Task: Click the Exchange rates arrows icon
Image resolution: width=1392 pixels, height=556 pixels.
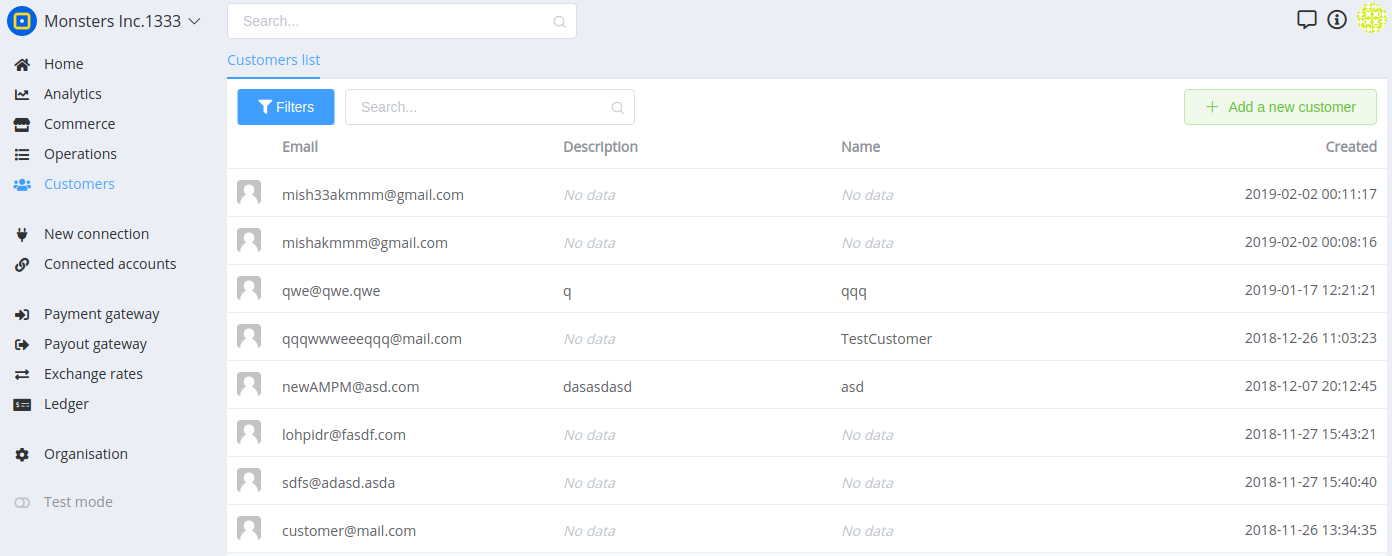Action: coord(22,374)
